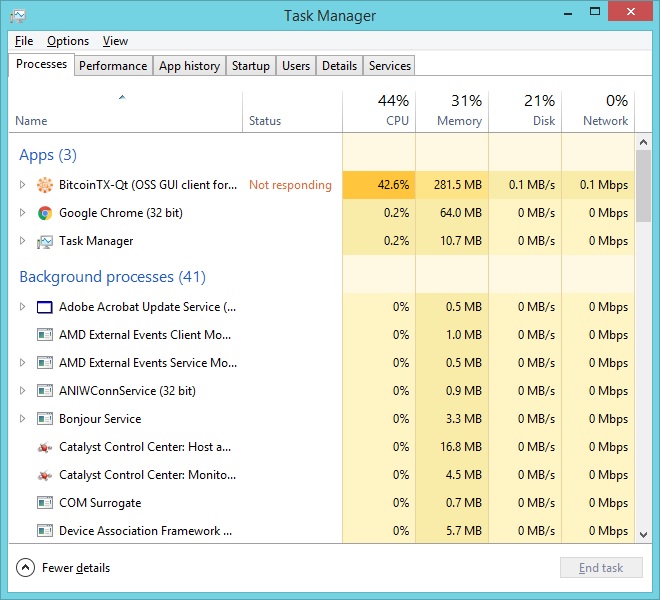Select Device Association Framework row name

145,531
